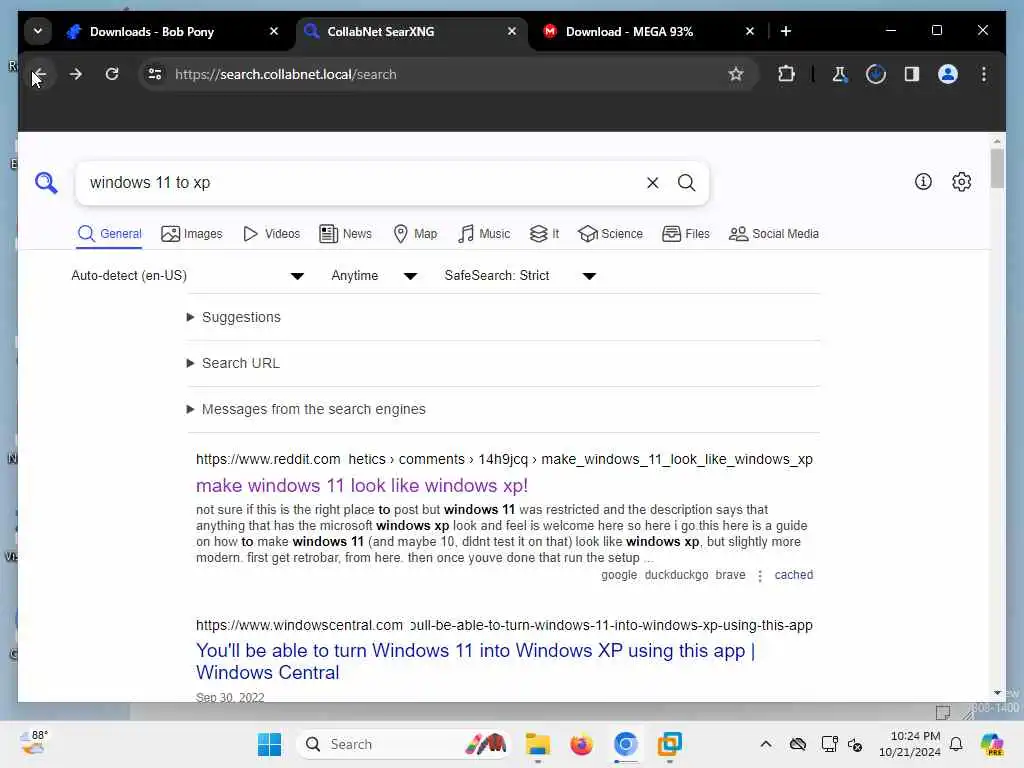Open the Chrome three-dot menu
This screenshot has width=1024, height=768.
(984, 74)
